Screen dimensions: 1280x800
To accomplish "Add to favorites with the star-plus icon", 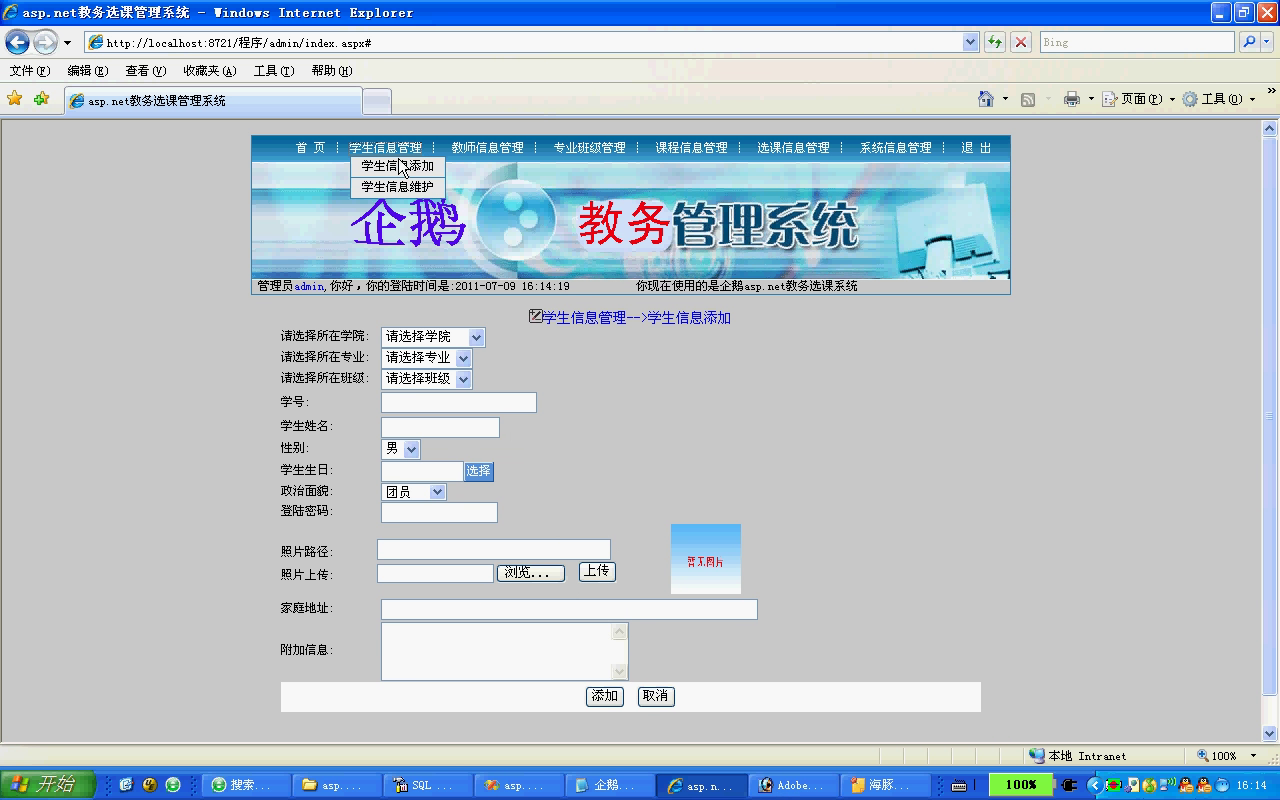I will point(41,98).
